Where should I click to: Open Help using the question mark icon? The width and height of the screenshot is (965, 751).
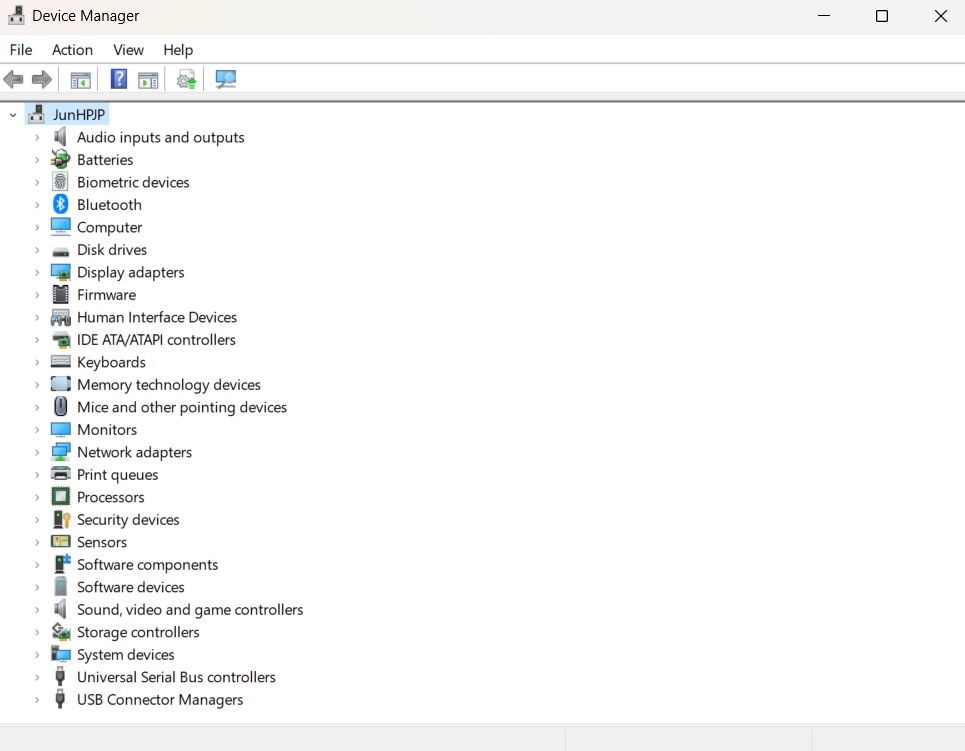tap(118, 79)
